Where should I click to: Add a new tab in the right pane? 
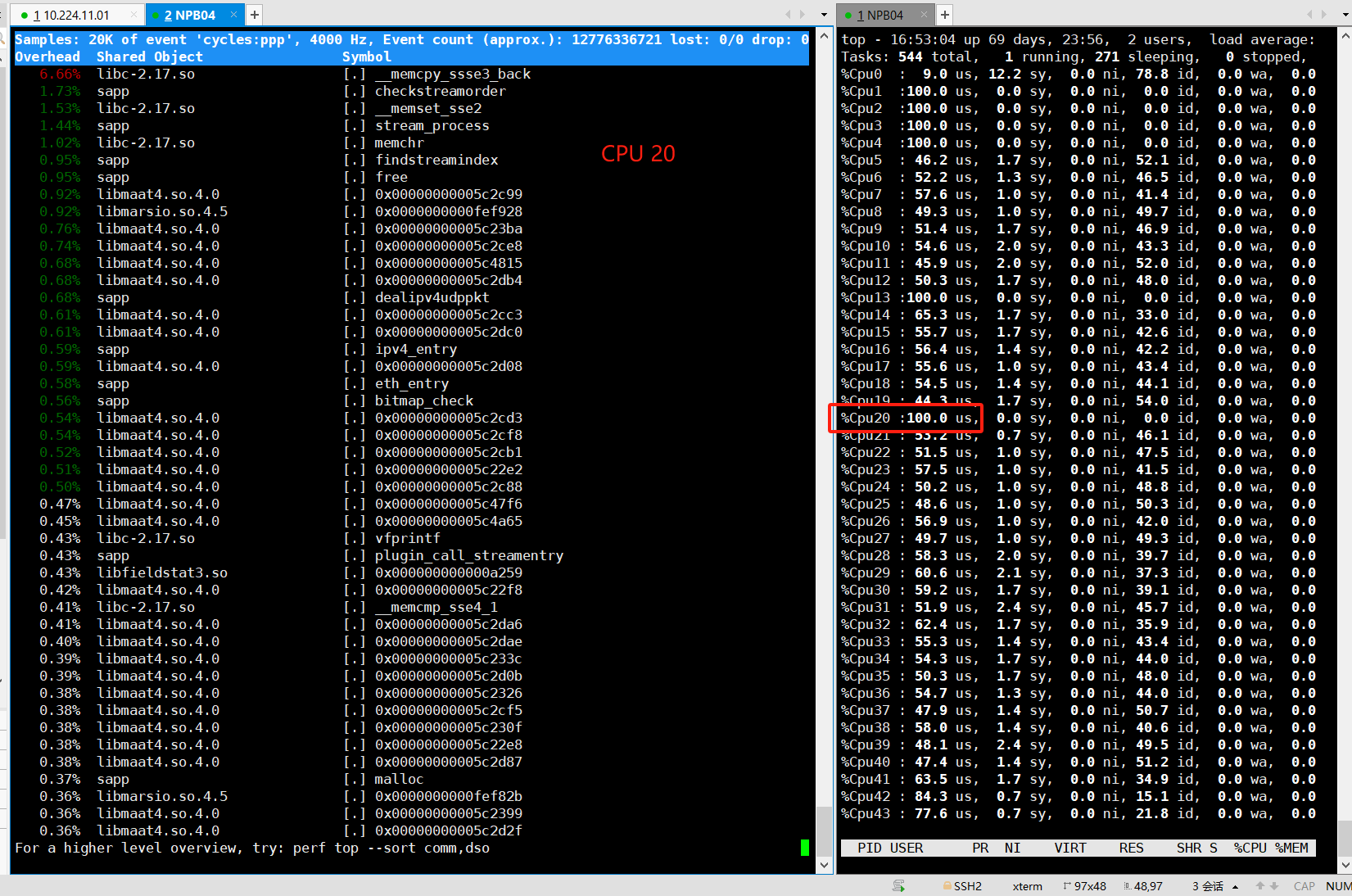tap(945, 15)
